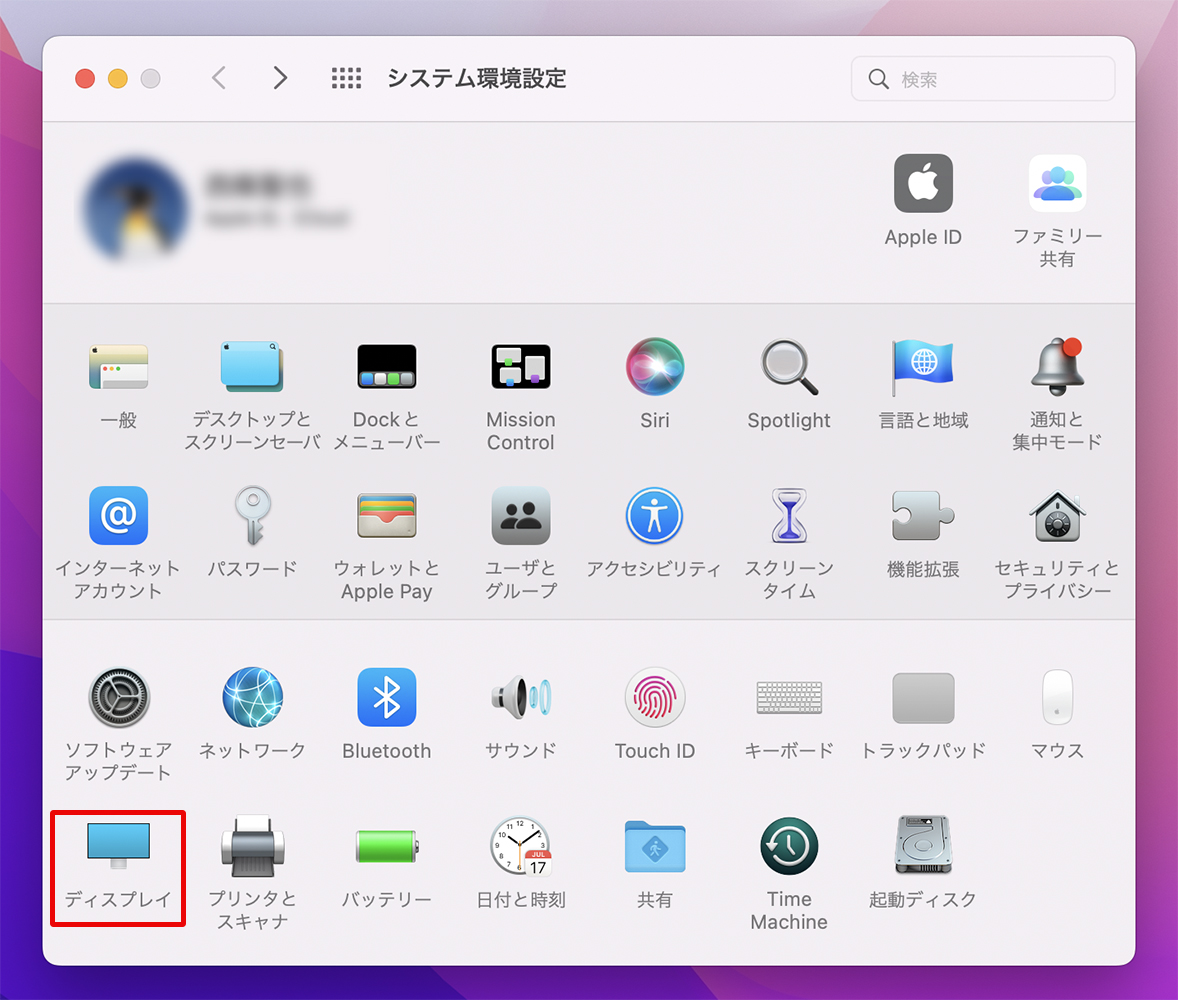Open マウス (Mouse) preferences
This screenshot has width=1178, height=1000.
[x=1057, y=697]
